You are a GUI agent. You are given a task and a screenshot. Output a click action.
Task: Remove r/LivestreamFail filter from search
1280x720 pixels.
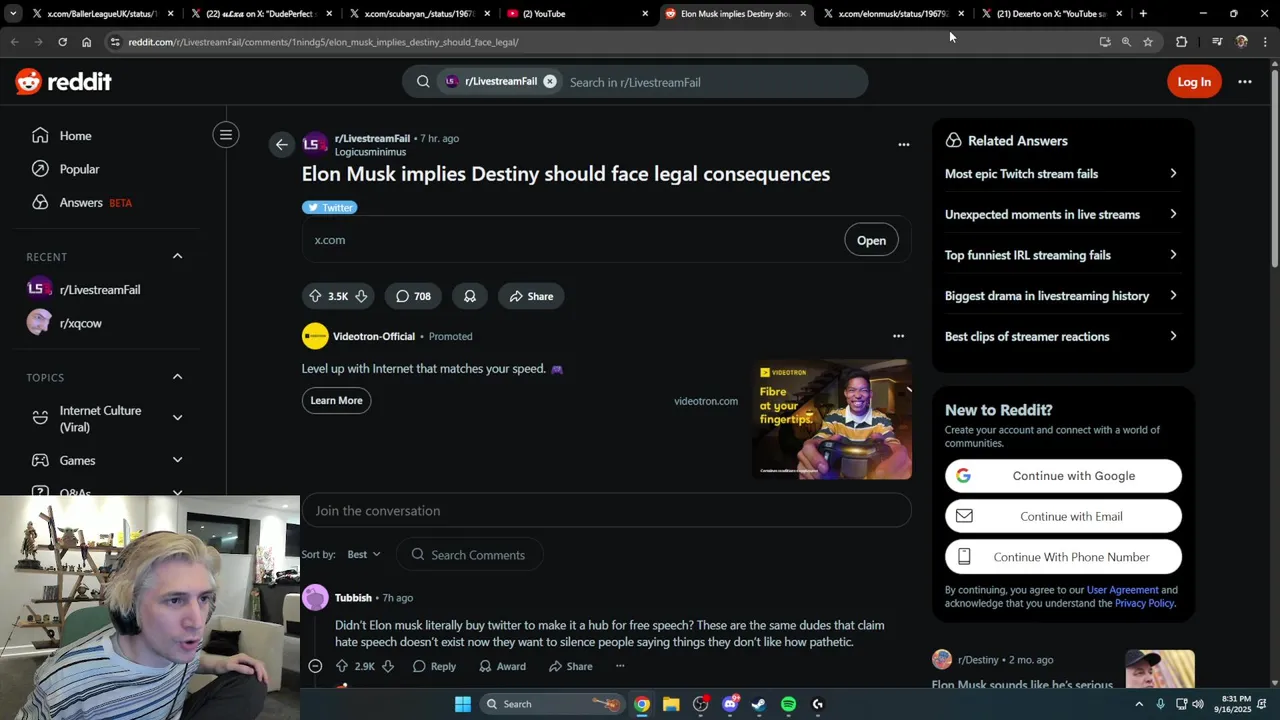[549, 82]
